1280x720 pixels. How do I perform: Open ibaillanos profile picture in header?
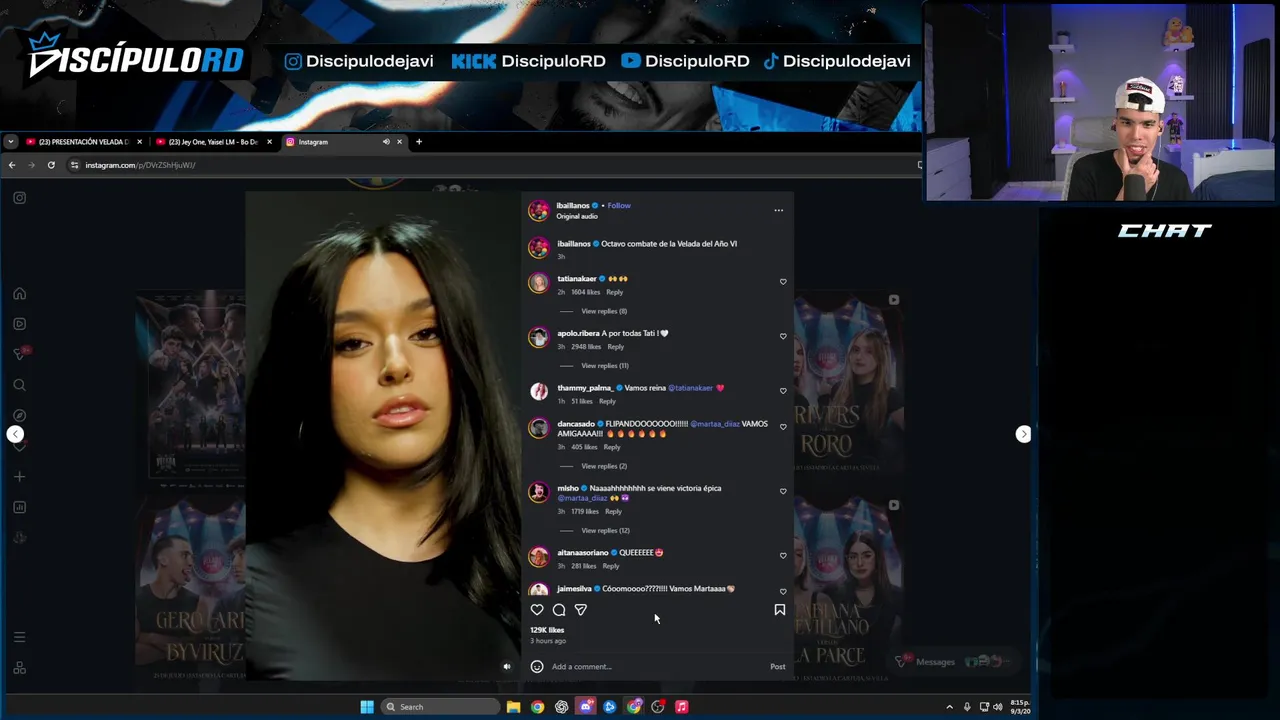click(x=539, y=210)
